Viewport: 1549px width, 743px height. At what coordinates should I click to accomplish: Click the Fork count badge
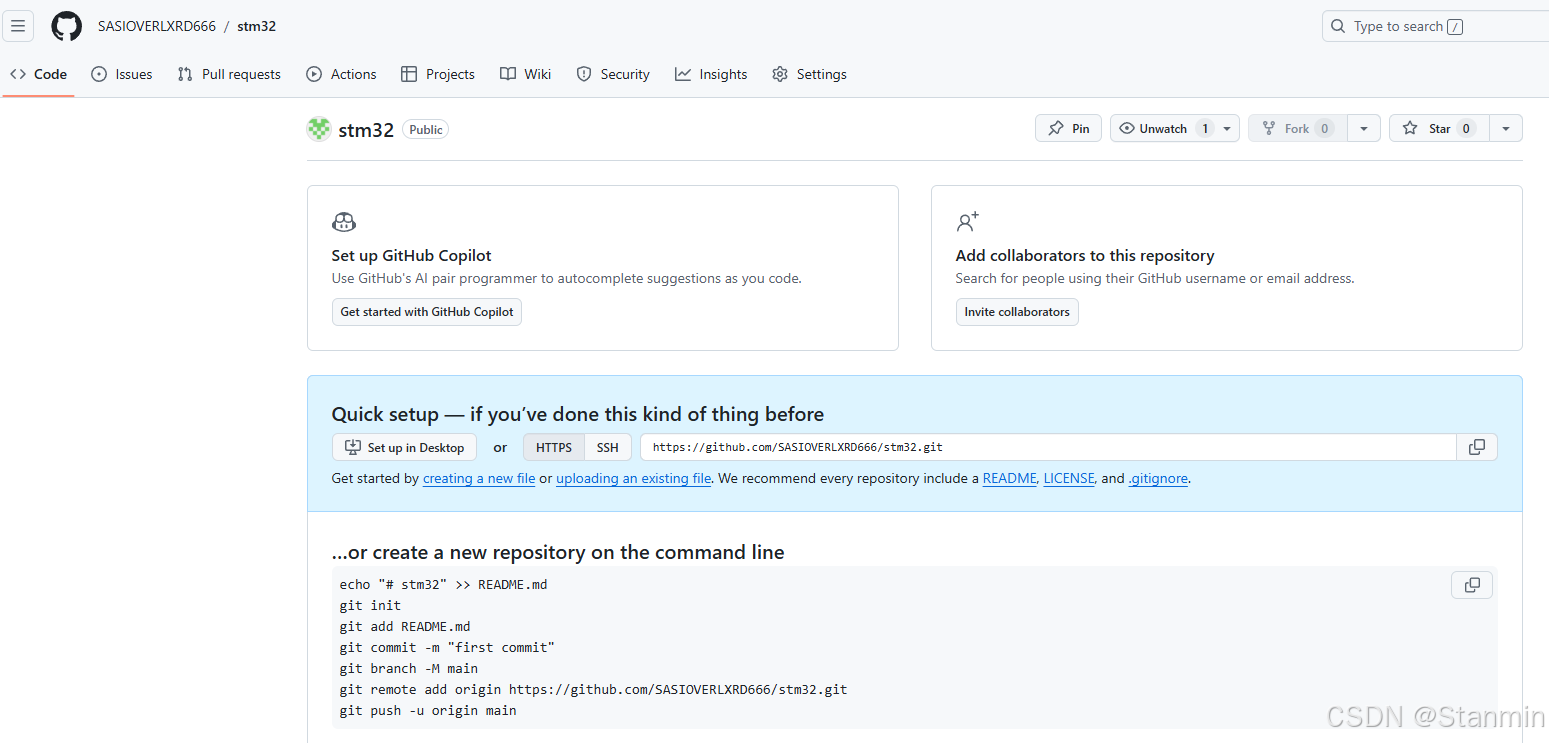point(1324,128)
